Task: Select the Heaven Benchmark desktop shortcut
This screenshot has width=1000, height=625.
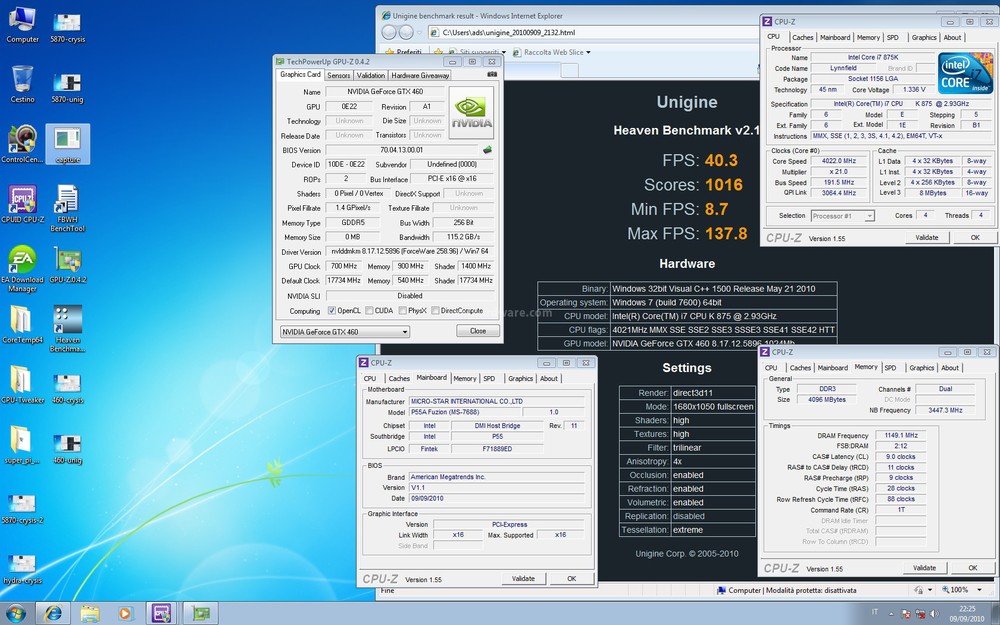Action: [68, 329]
